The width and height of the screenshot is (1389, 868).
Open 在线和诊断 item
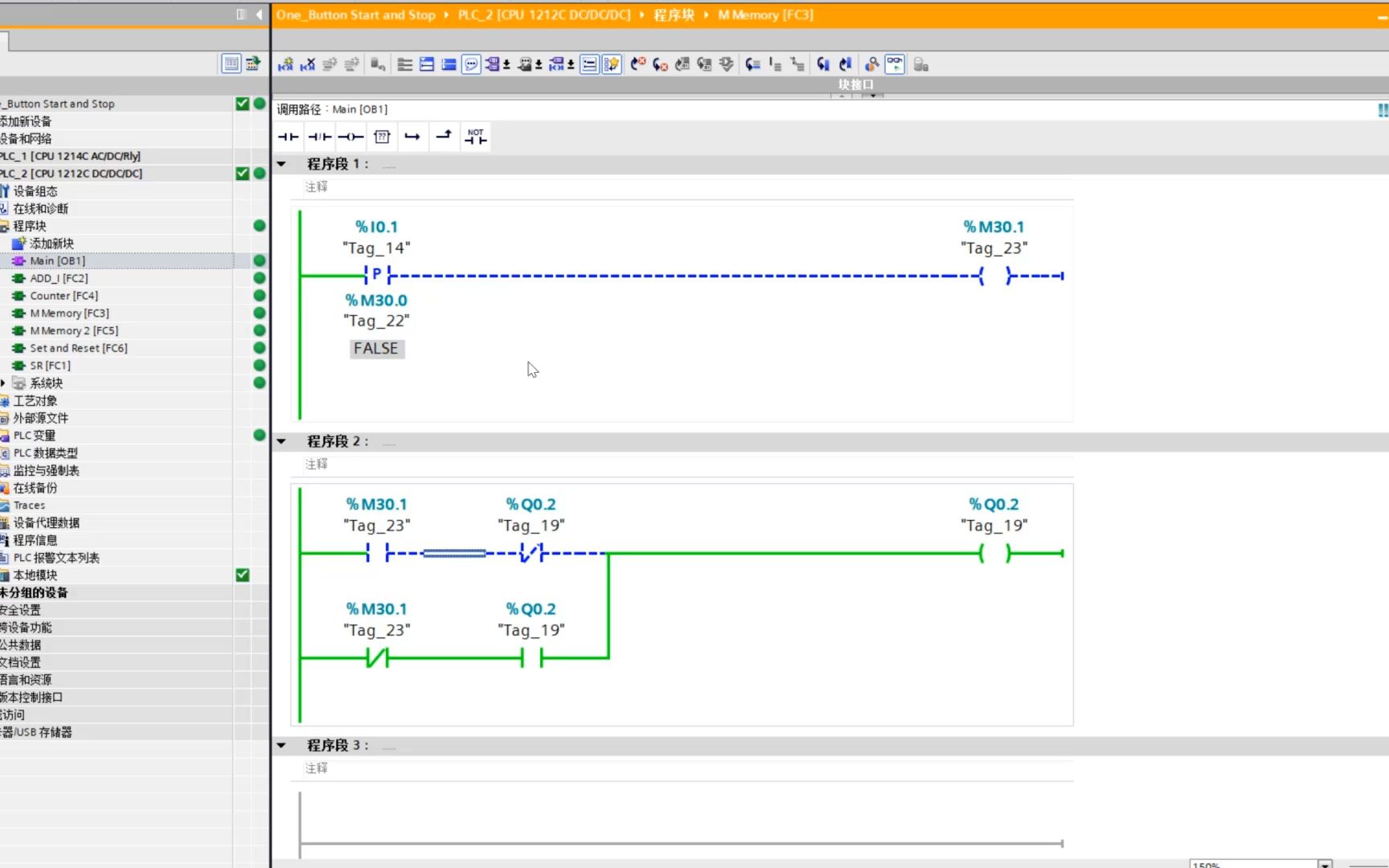click(41, 209)
